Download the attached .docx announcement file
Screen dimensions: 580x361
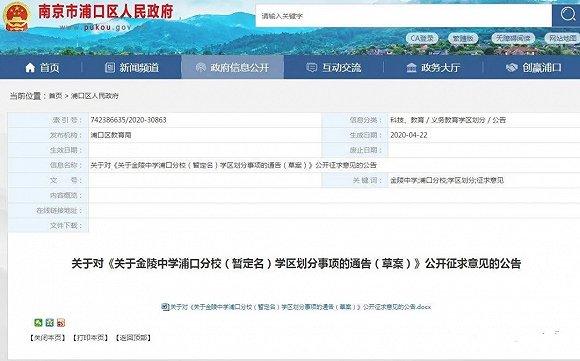(x=300, y=307)
